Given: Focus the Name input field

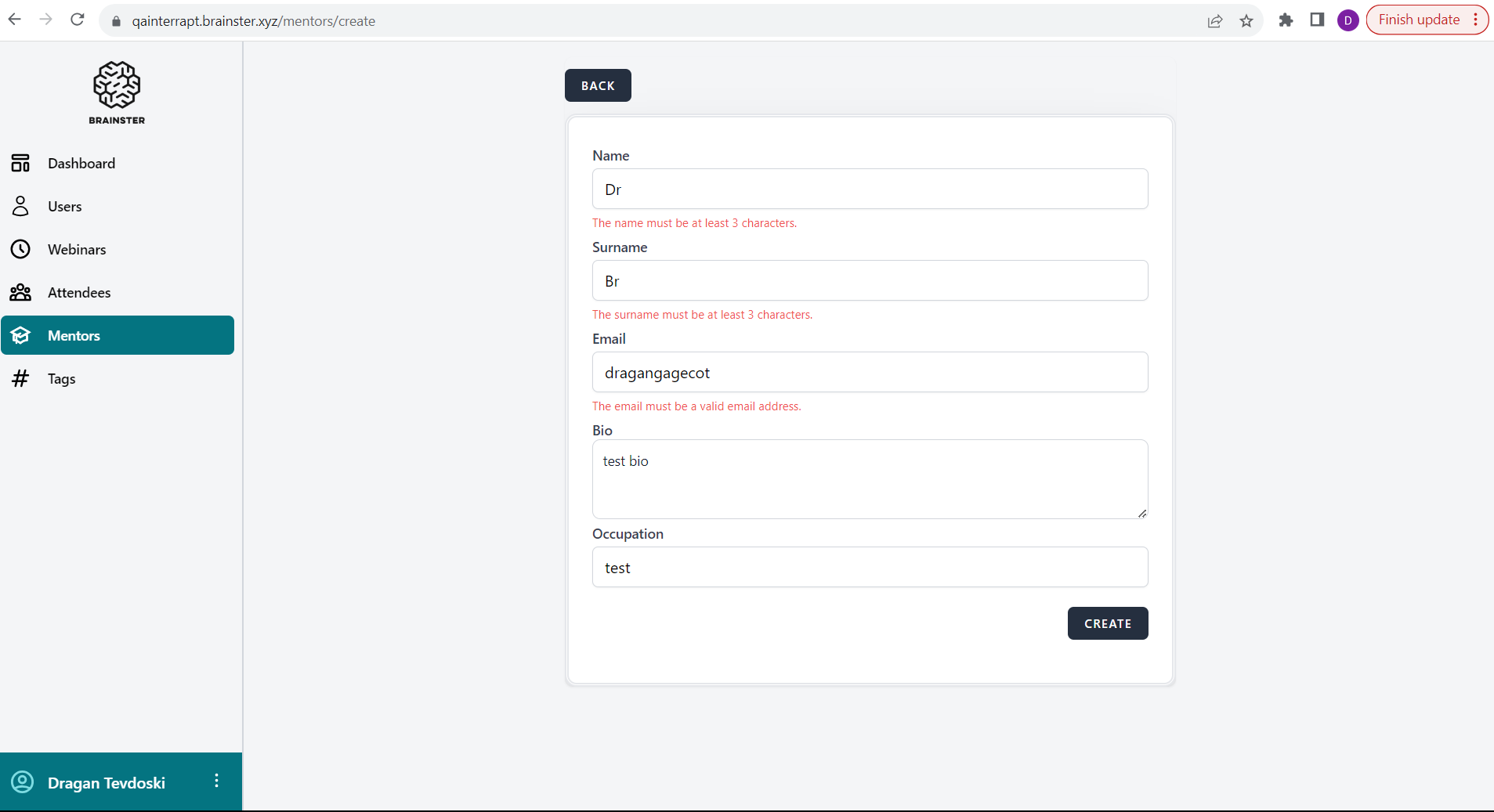Looking at the screenshot, I should [x=870, y=189].
